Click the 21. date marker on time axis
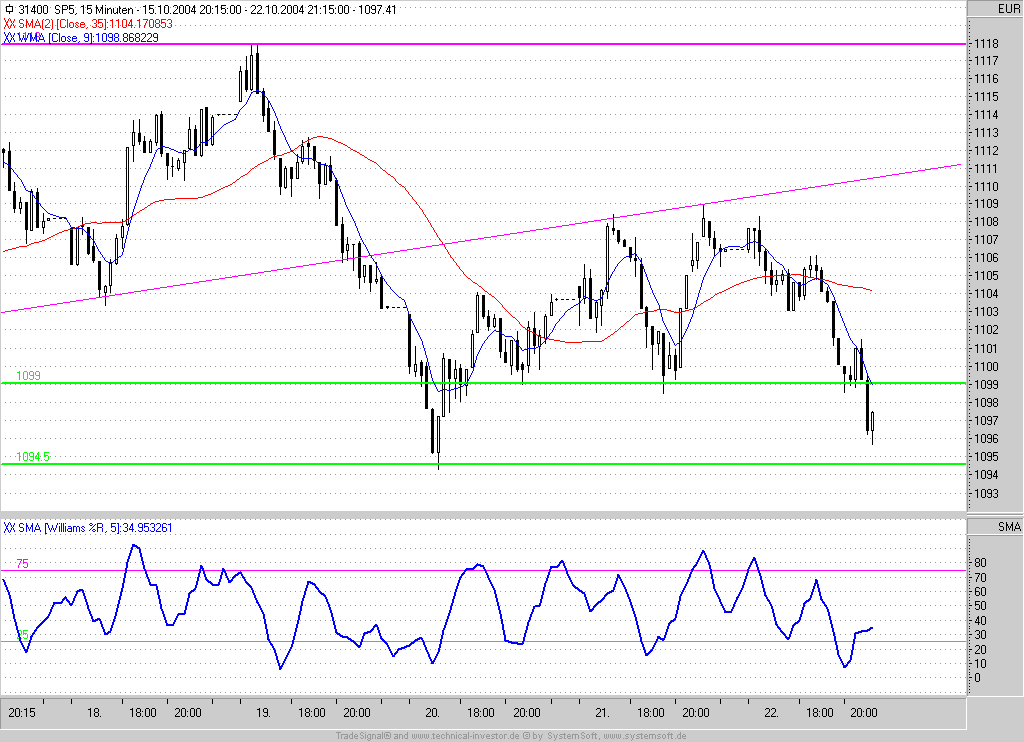Image resolution: width=1024 pixels, height=742 pixels. pos(602,713)
